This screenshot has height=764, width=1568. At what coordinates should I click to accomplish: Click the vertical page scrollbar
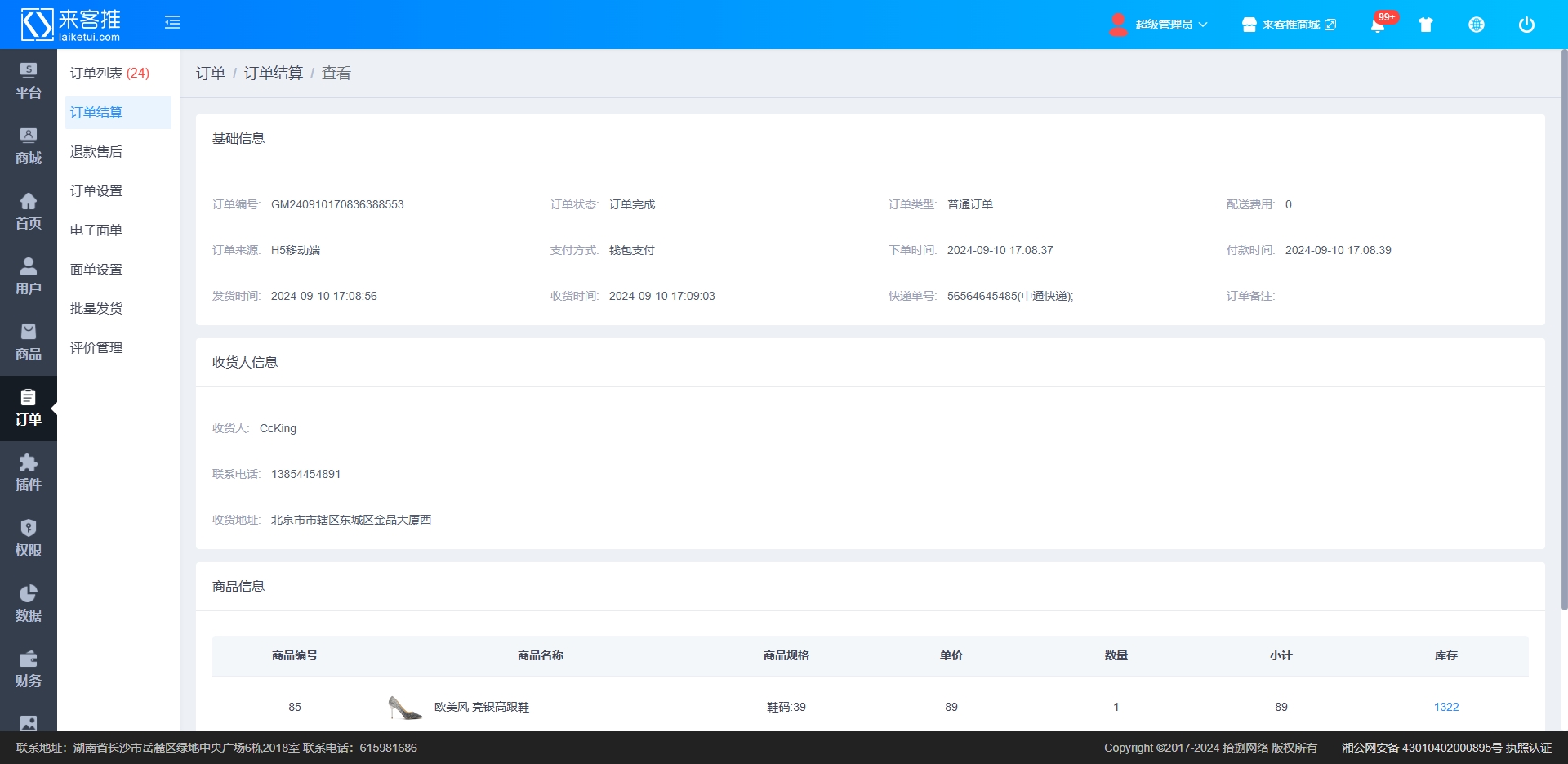(x=1563, y=327)
